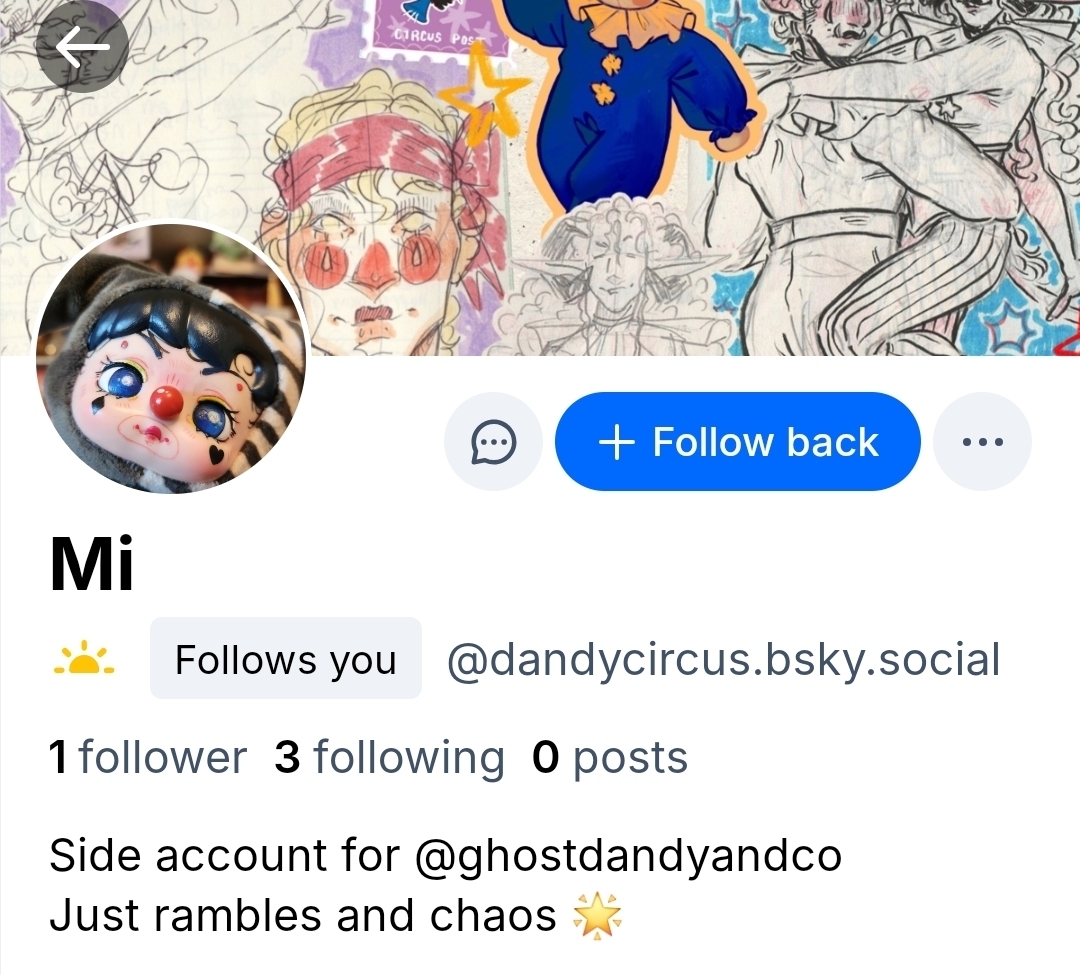The width and height of the screenshot is (1080, 975).
Task: Open the 3 following list
Action: tap(389, 758)
